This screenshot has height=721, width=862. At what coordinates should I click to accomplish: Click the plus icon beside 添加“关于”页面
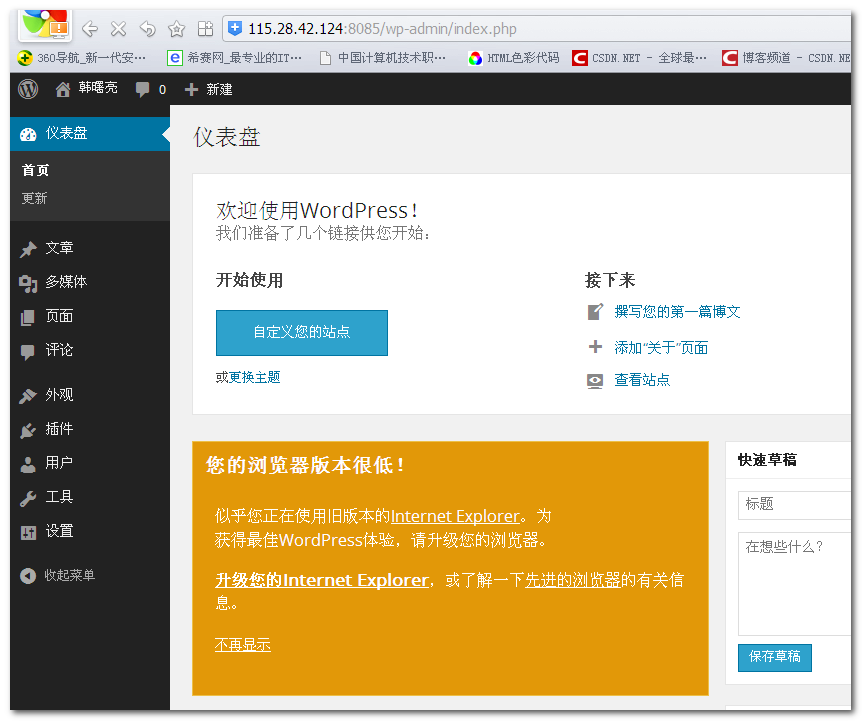pyautogui.click(x=595, y=346)
